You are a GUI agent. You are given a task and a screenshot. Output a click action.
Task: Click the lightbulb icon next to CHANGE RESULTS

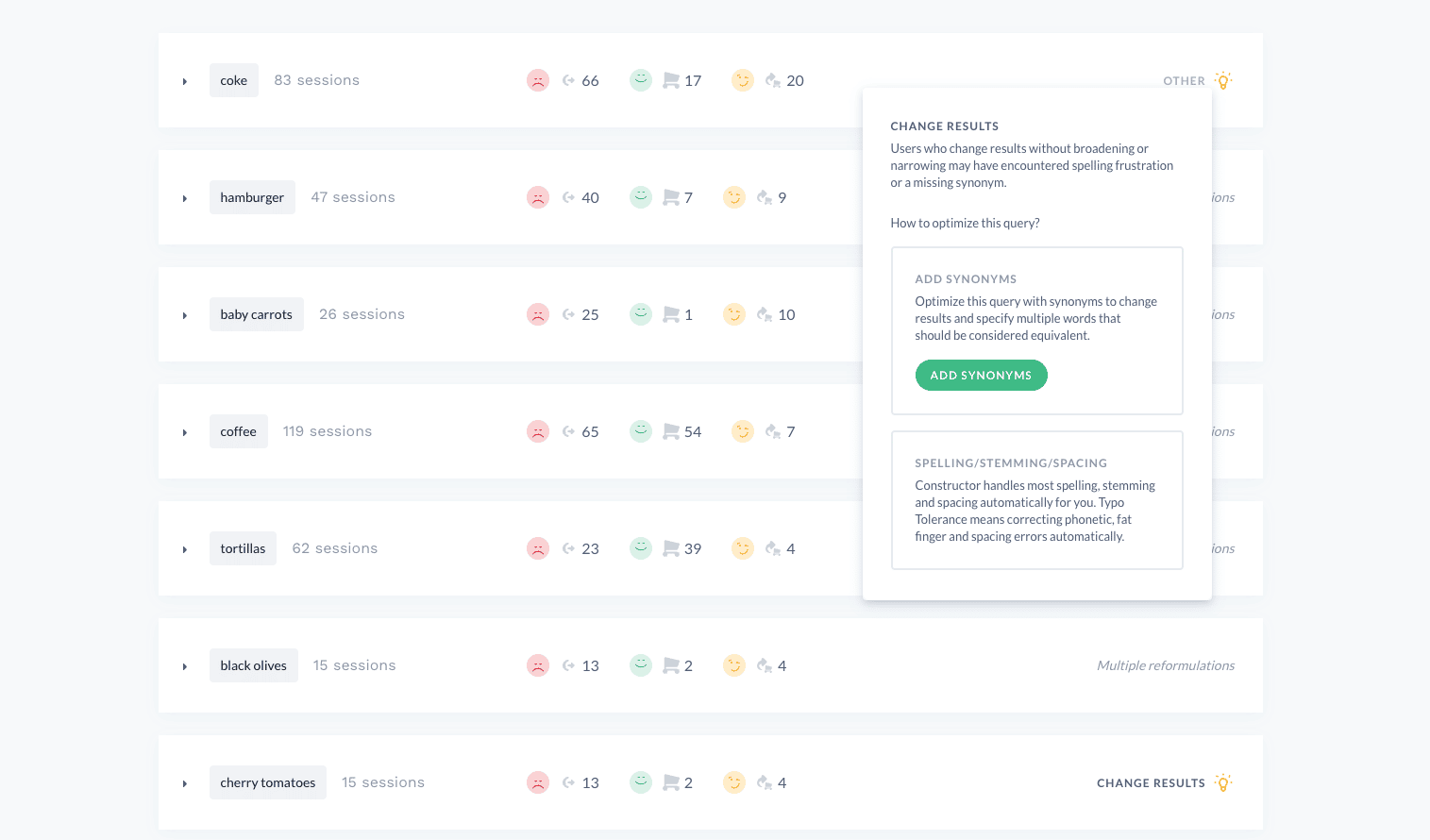1224,782
